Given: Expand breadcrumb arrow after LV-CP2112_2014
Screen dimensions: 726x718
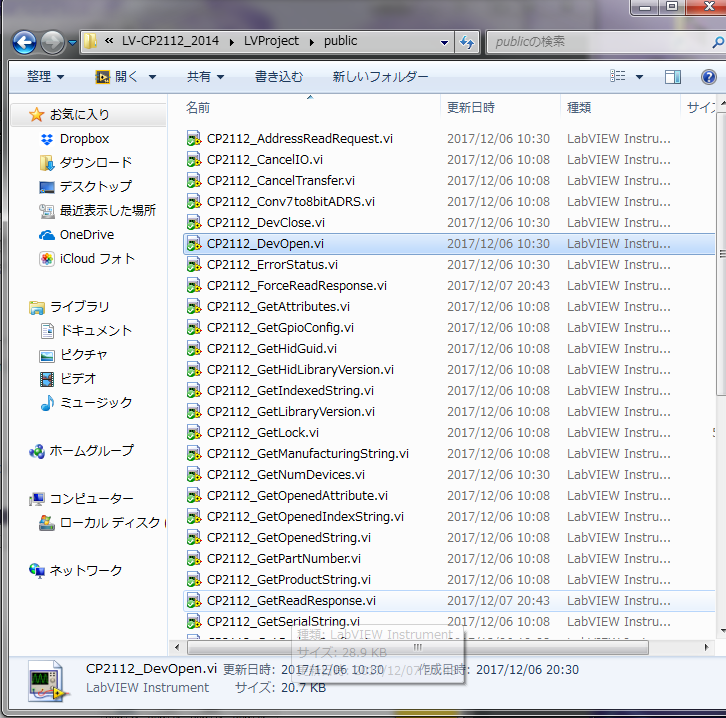Looking at the screenshot, I should click(232, 42).
